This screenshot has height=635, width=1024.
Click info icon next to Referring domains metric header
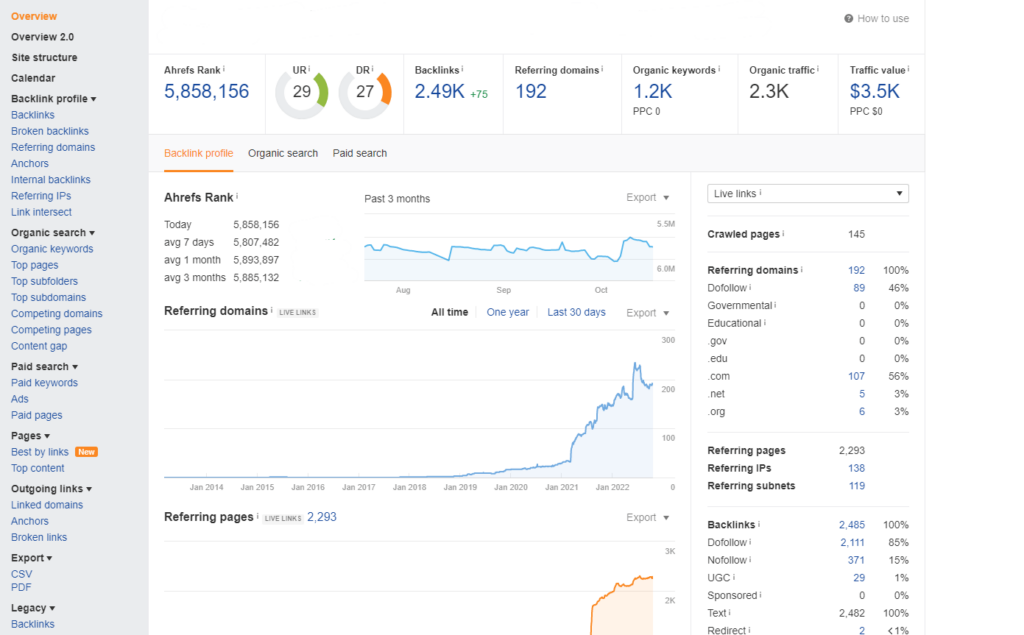pyautogui.click(x=602, y=68)
